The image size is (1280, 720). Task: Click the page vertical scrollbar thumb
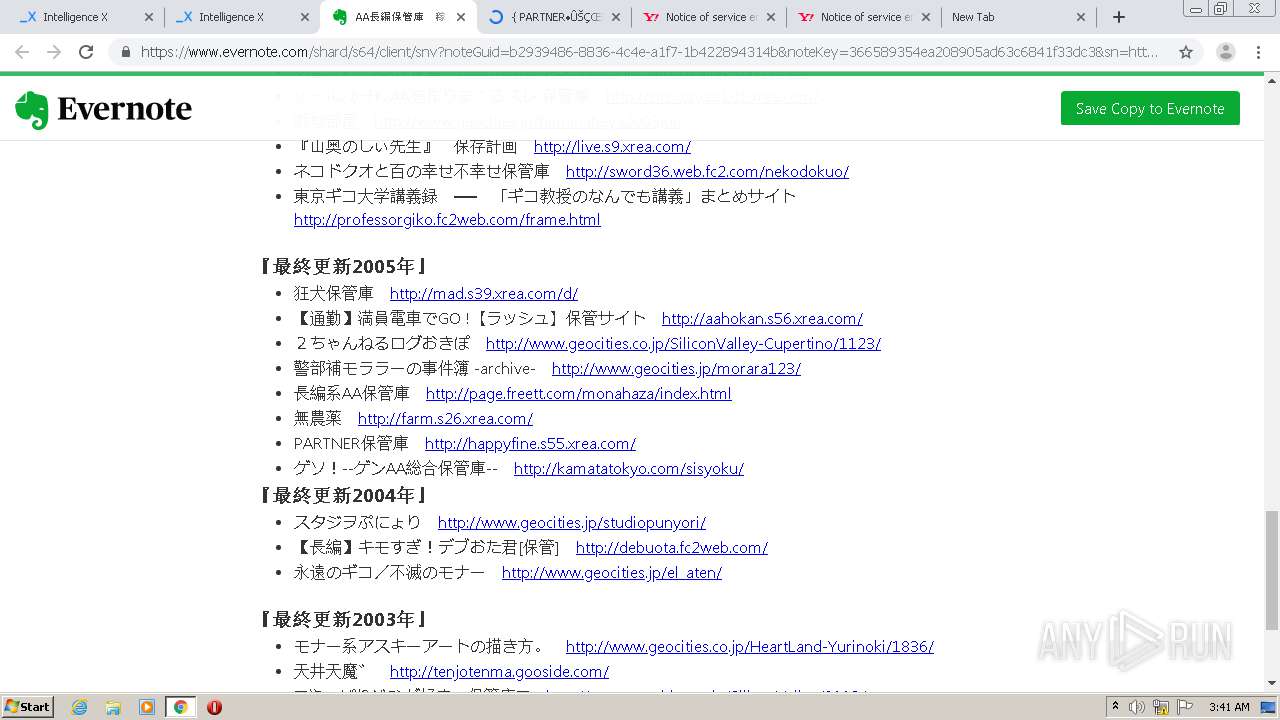click(x=1272, y=570)
